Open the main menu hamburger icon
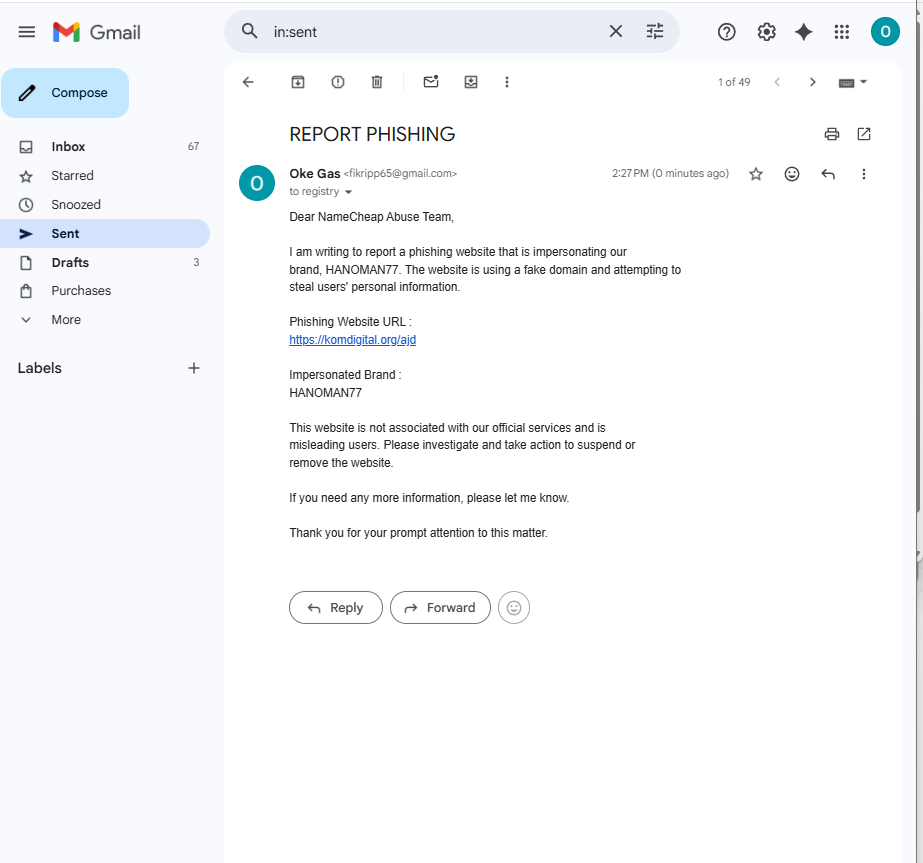This screenshot has height=863, width=923. coord(26,32)
